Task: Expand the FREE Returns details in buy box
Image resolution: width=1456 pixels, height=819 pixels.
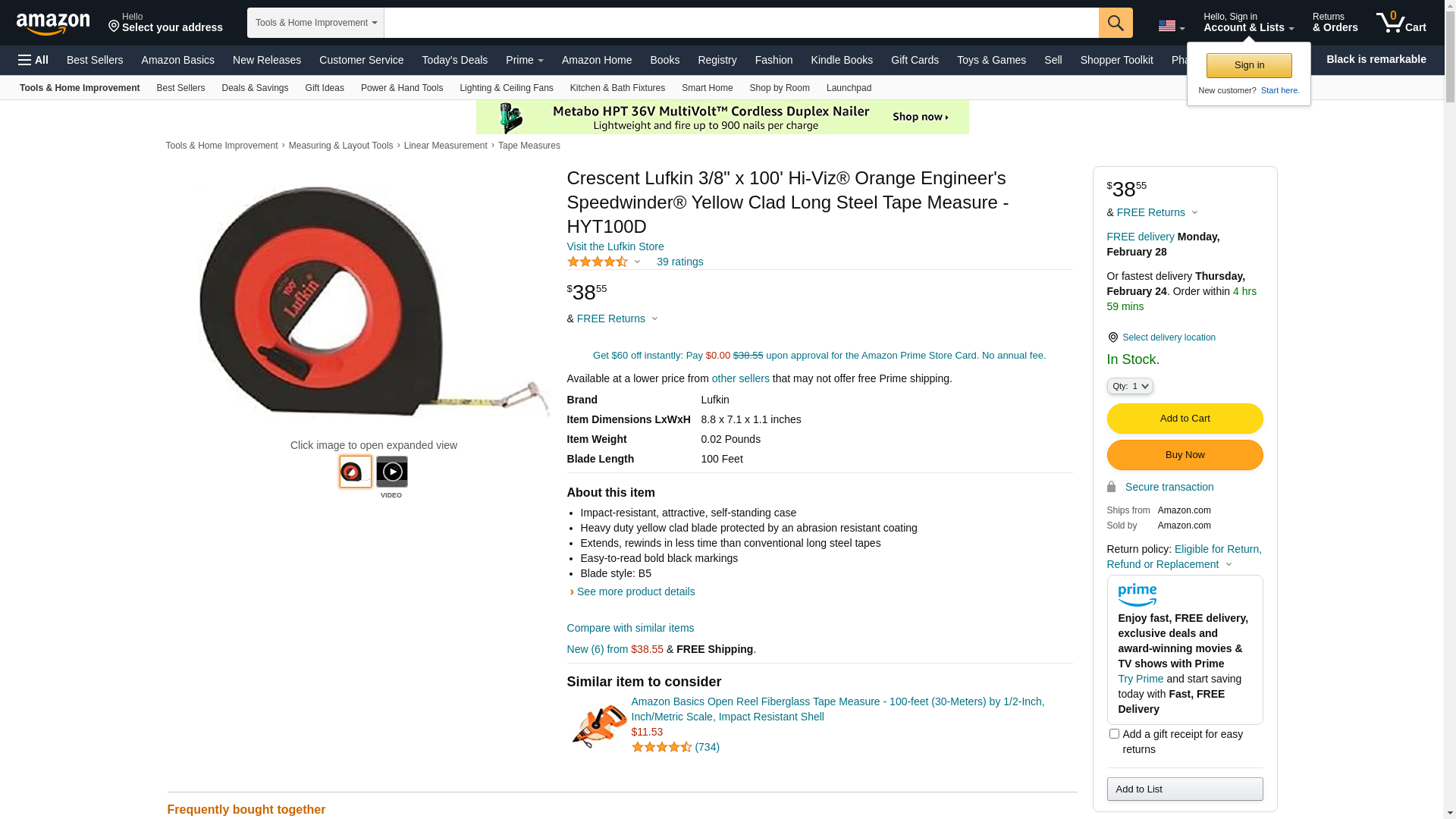Action: tap(1157, 212)
